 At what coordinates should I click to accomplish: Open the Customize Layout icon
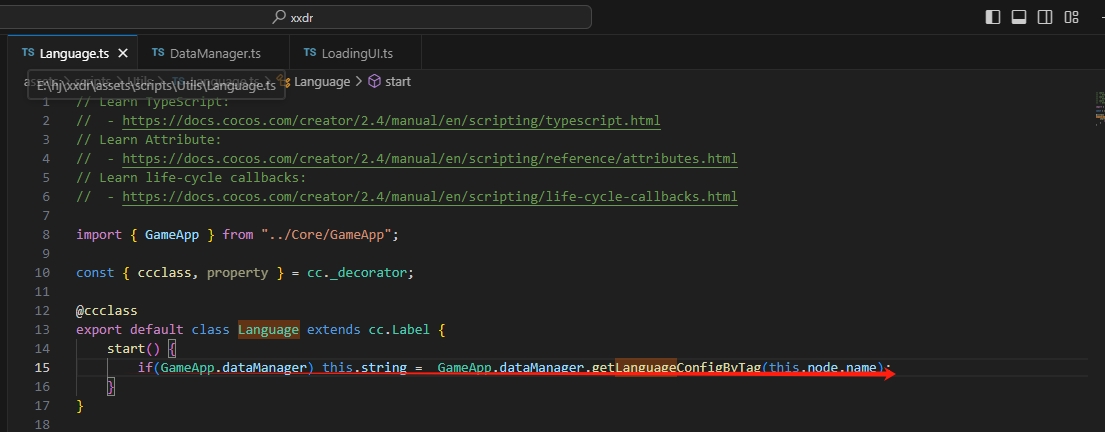(x=1071, y=17)
